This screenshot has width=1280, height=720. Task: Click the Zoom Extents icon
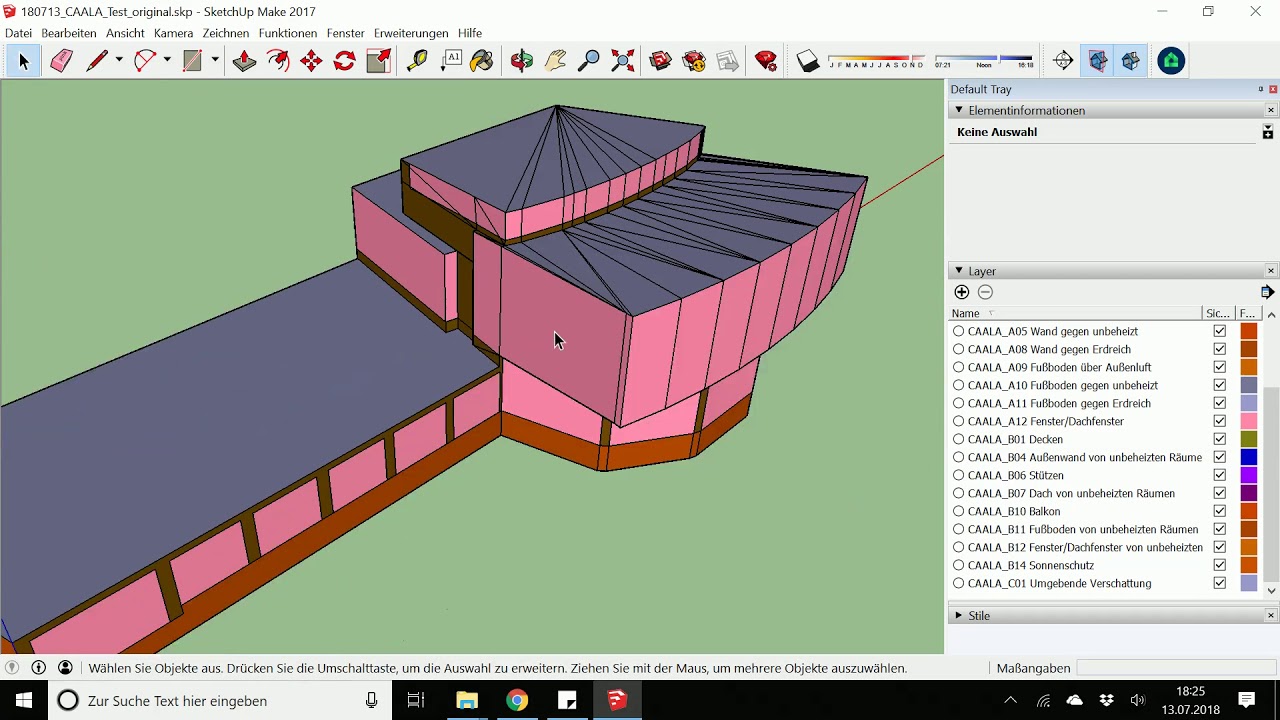point(622,62)
